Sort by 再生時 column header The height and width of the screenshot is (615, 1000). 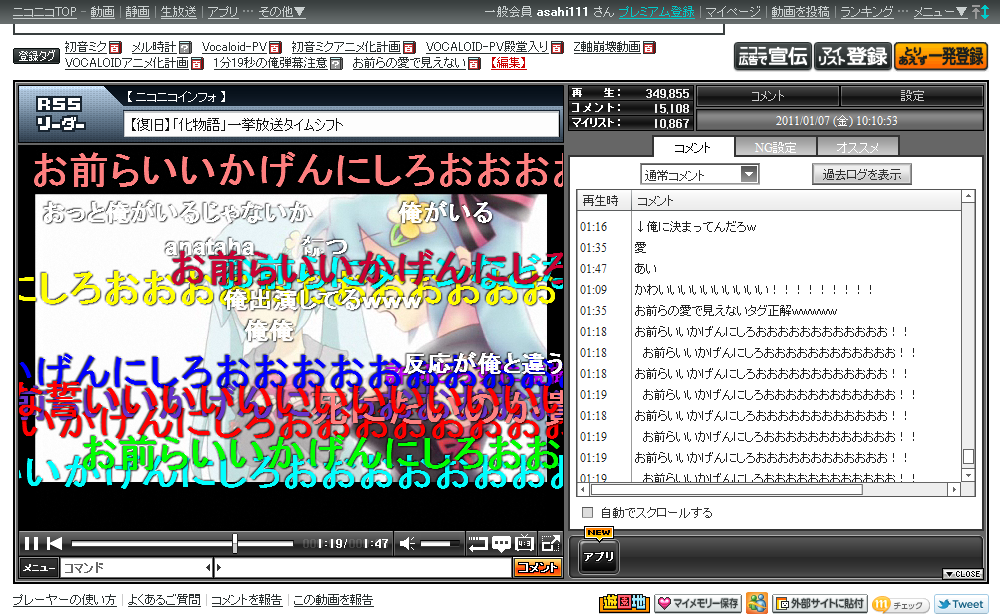[x=603, y=200]
